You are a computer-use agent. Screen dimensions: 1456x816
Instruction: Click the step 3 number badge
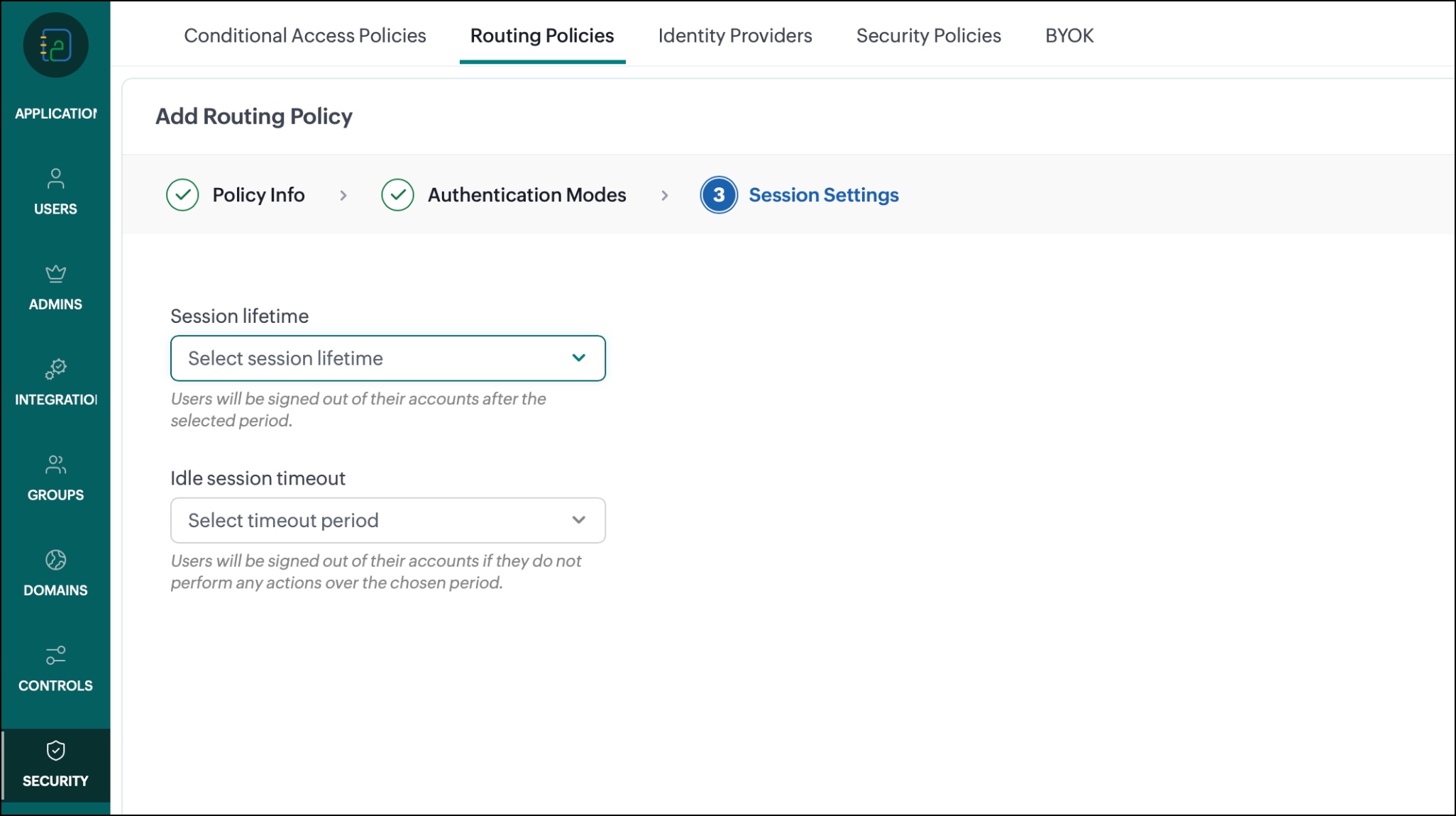click(719, 195)
